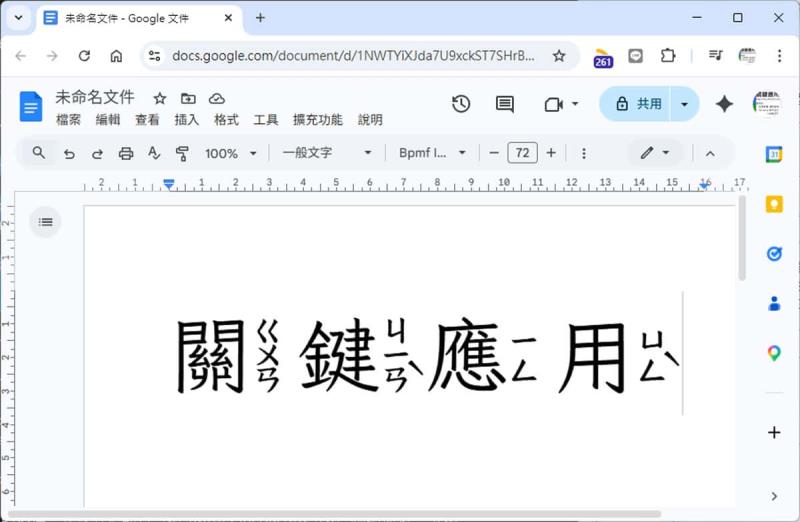800x522 pixels.
Task: Click the horizontal scrollbar
Action: pyautogui.click(x=334, y=514)
